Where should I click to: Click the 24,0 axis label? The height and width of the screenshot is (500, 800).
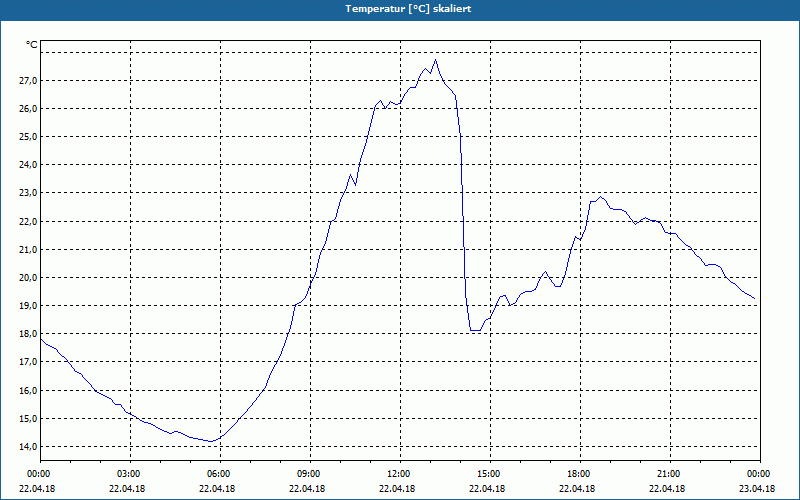point(28,165)
